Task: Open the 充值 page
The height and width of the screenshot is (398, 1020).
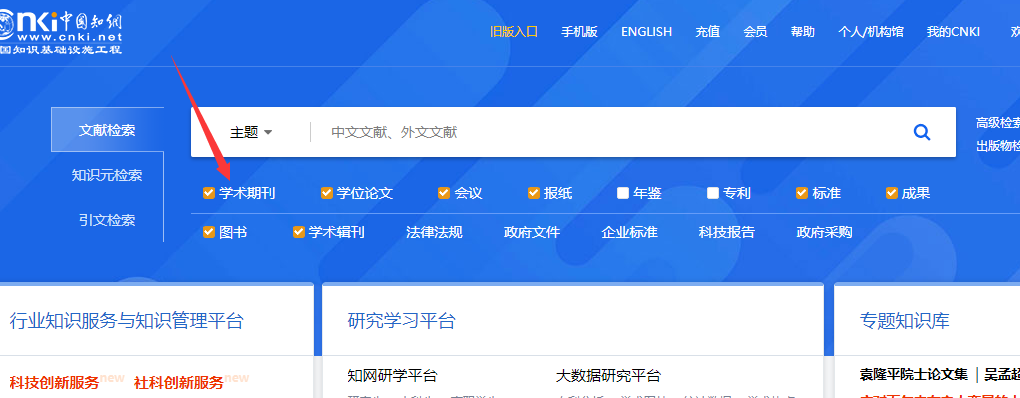Action: [707, 31]
